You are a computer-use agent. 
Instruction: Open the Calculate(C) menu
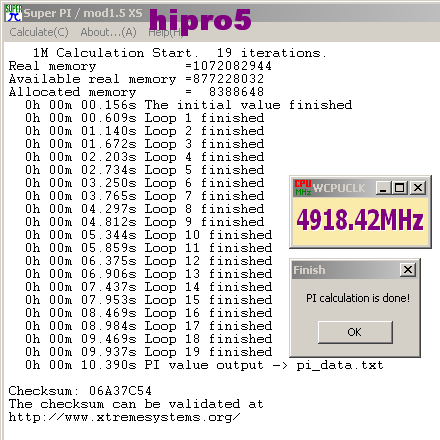coord(39,32)
